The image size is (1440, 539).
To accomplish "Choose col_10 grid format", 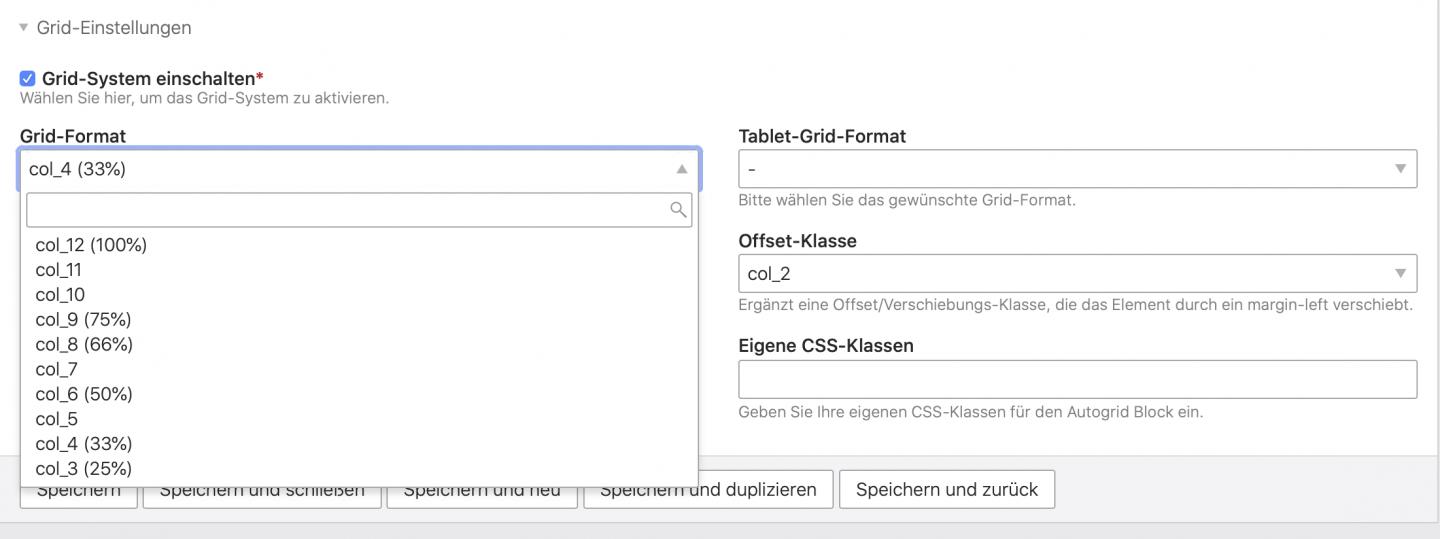I will click(x=60, y=295).
